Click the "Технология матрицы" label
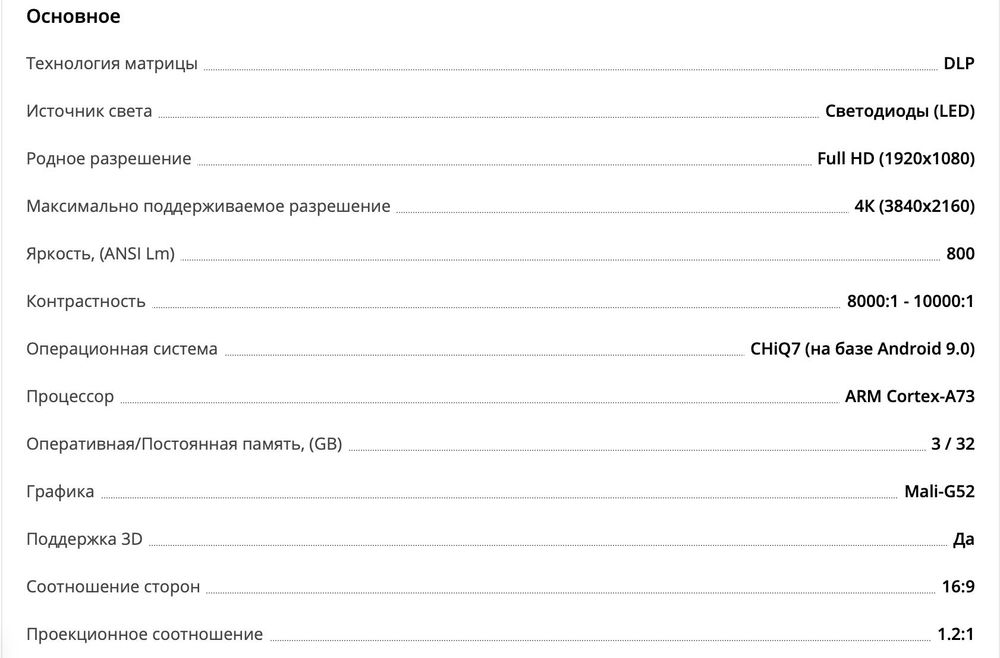Screen dimensions: 1000x658 [x=112, y=64]
